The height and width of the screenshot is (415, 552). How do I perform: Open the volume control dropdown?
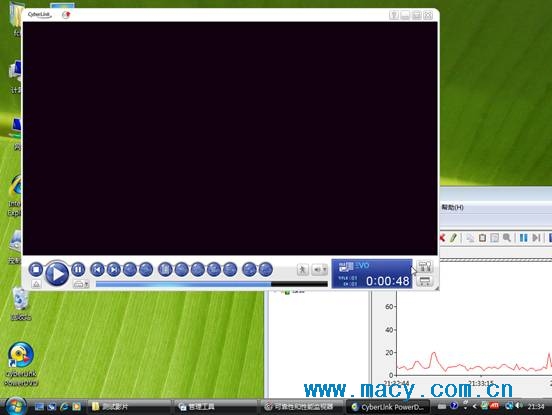pyautogui.click(x=320, y=270)
